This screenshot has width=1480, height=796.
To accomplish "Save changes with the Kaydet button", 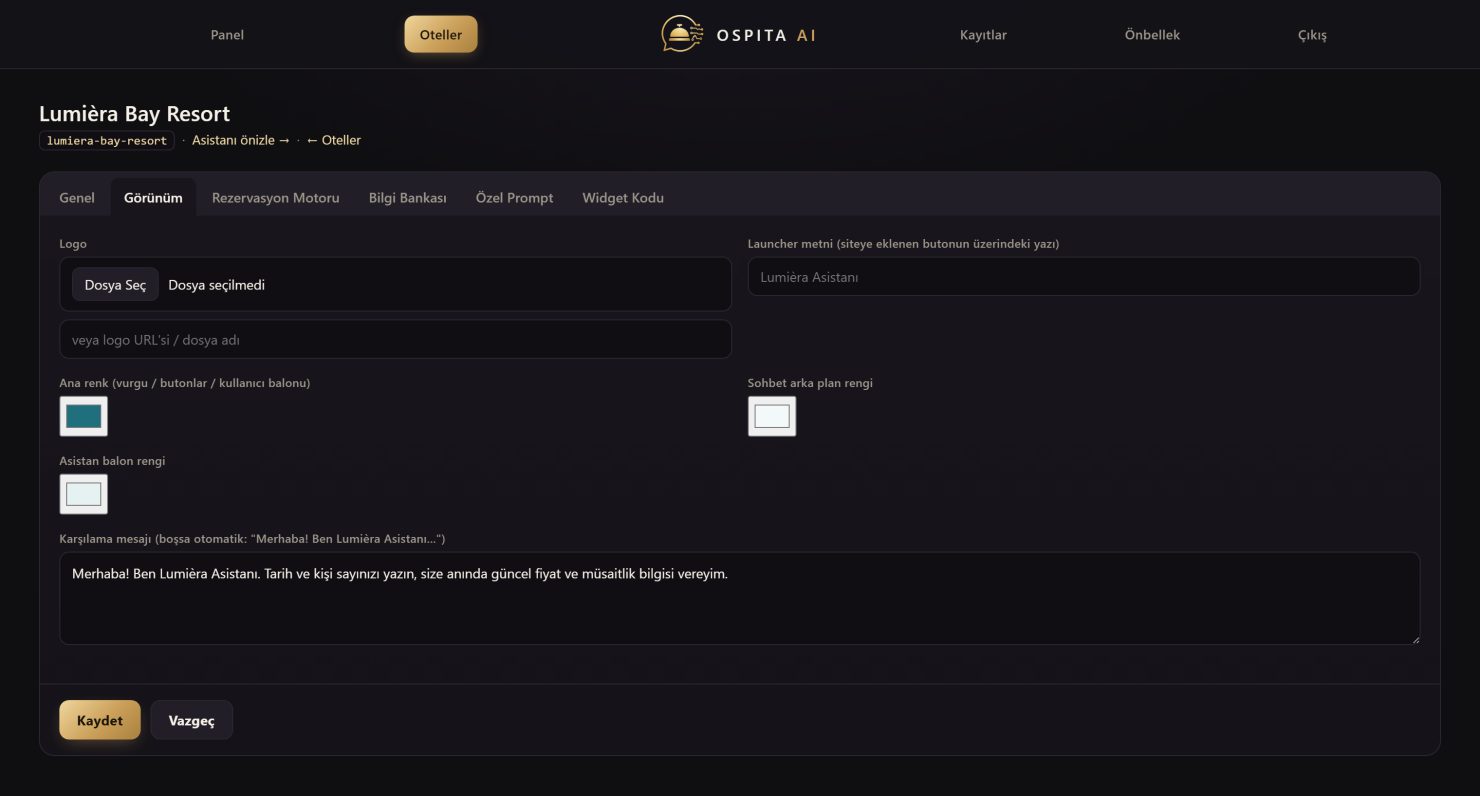I will pyautogui.click(x=100, y=720).
